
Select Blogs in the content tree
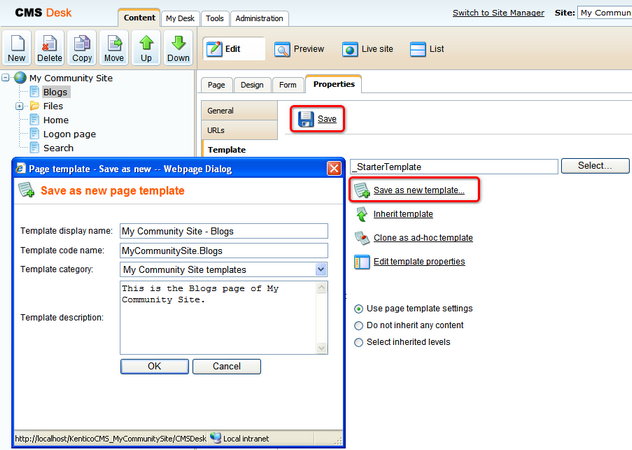(55, 92)
